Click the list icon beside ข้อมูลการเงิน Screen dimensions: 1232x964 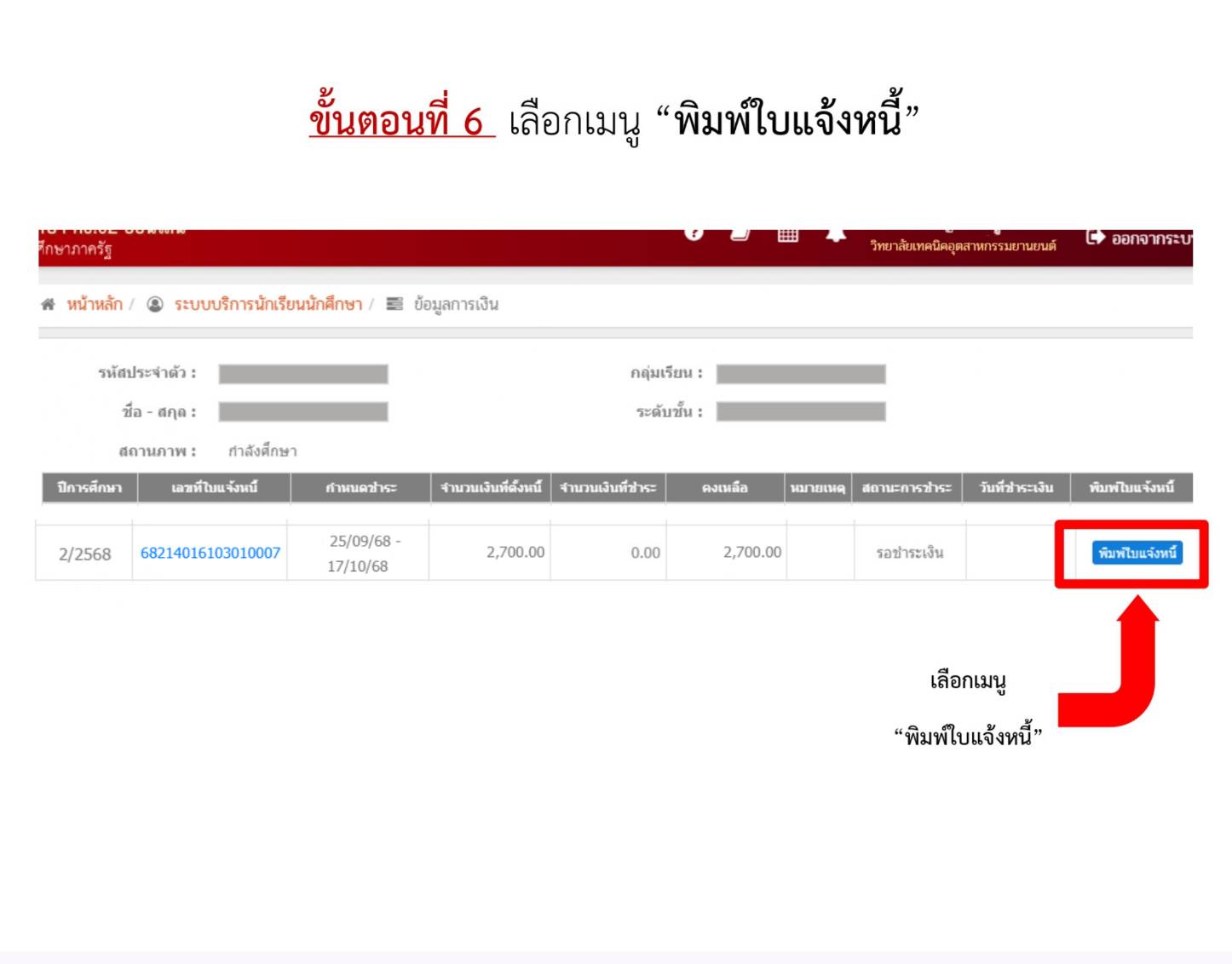point(394,305)
